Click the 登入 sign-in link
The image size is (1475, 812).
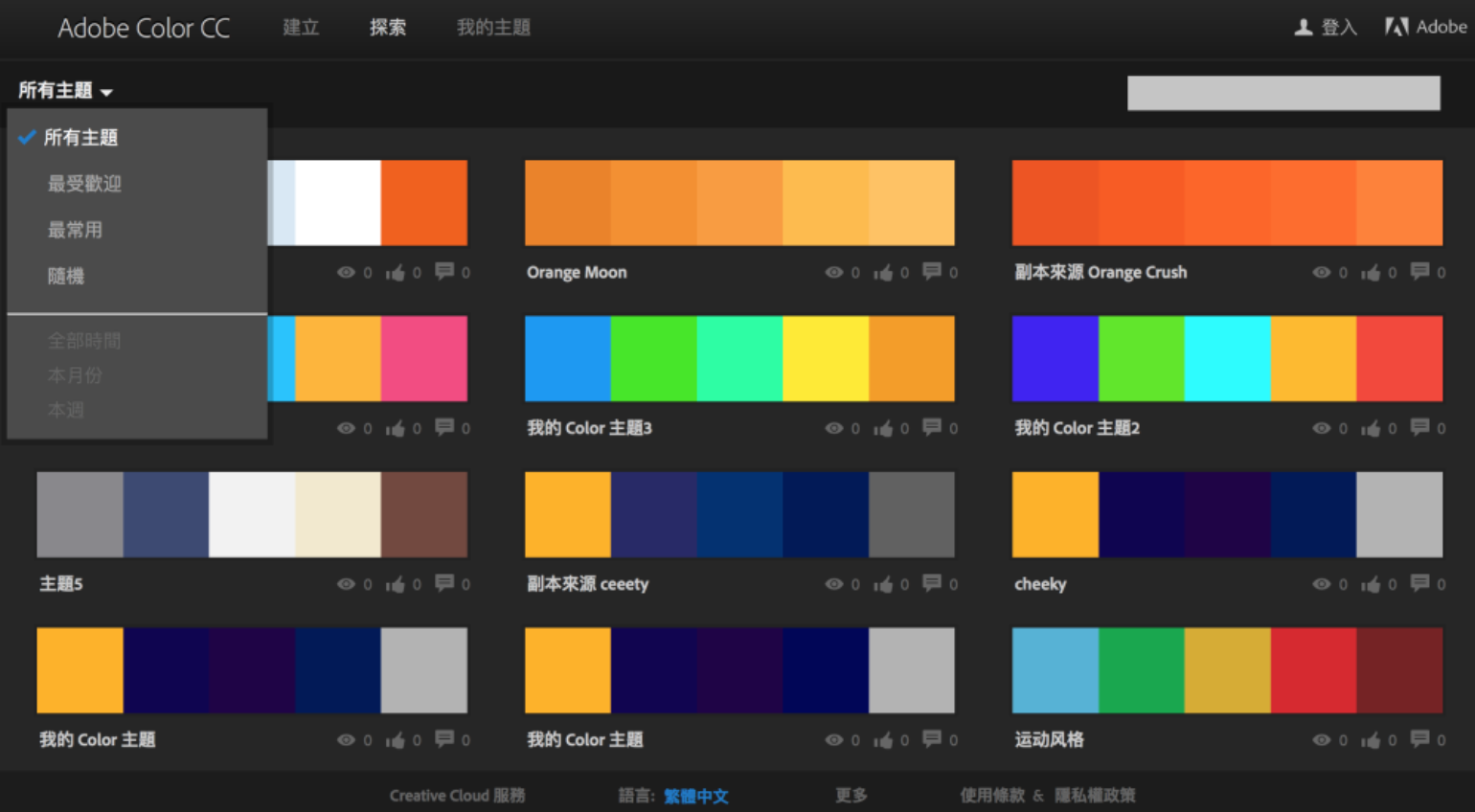[1339, 28]
